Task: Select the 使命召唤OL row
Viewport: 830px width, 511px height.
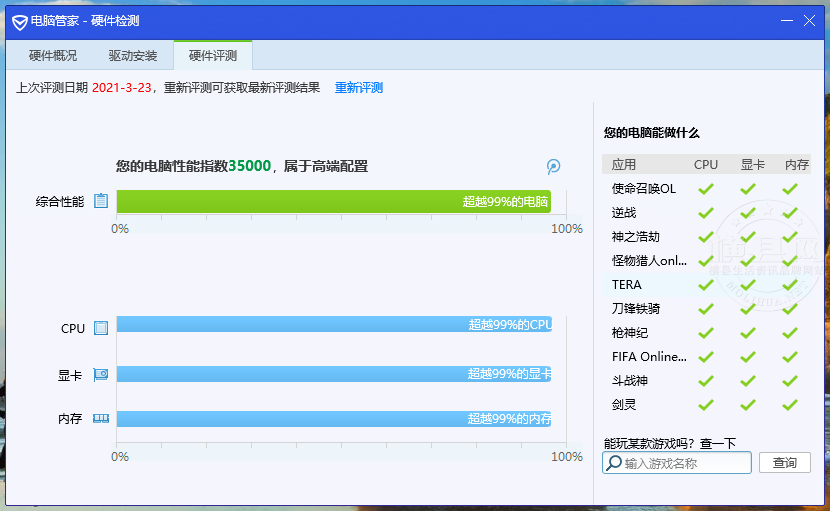Action: [706, 189]
